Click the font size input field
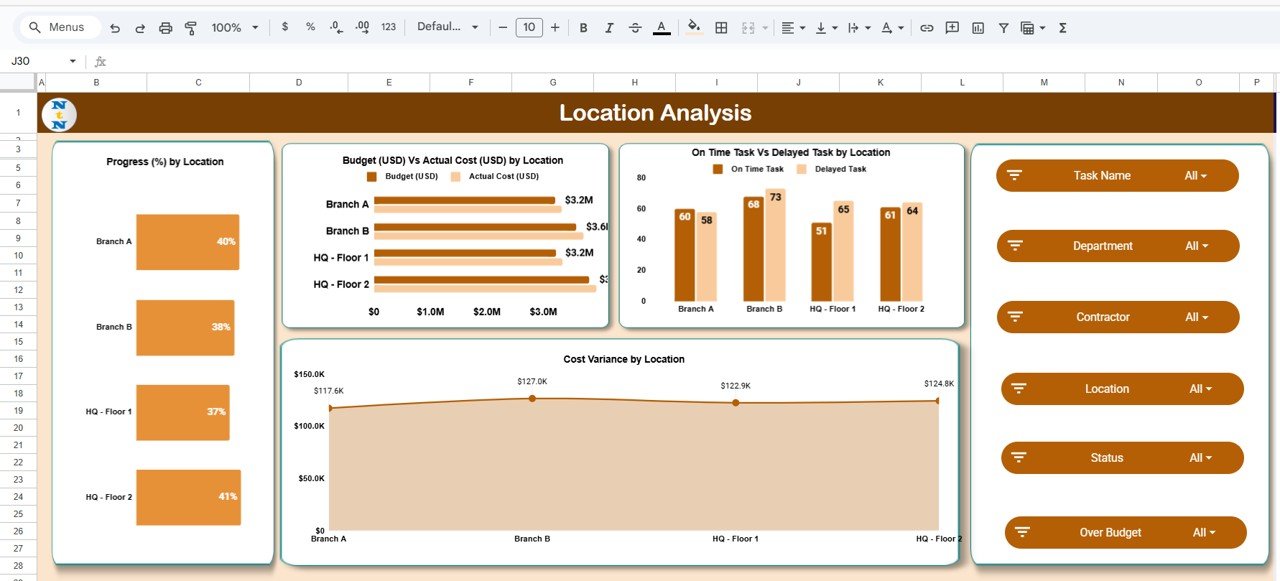Image resolution: width=1280 pixels, height=581 pixels. (529, 28)
